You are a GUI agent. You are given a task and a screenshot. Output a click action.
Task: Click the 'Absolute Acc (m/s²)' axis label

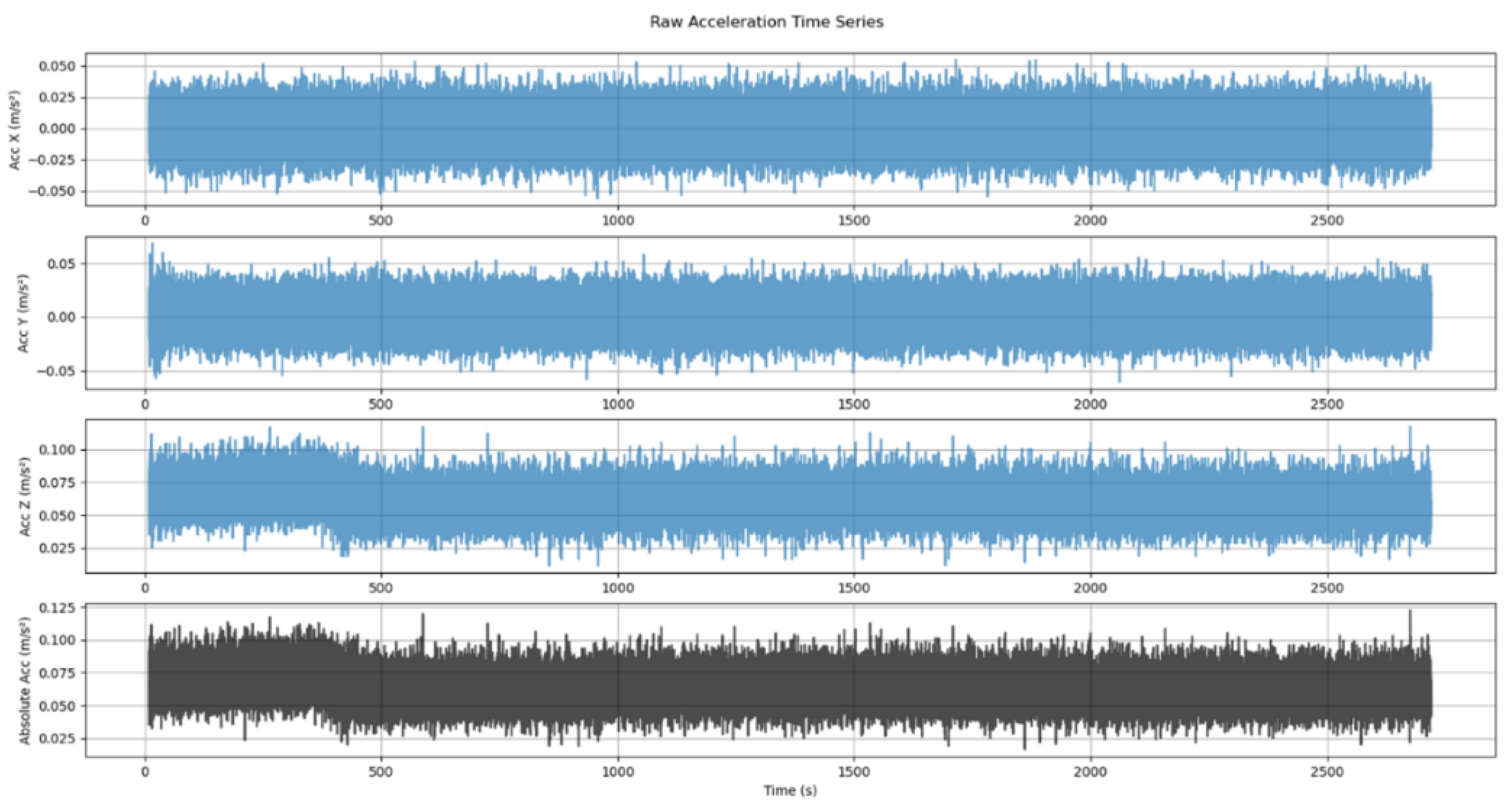(25, 680)
